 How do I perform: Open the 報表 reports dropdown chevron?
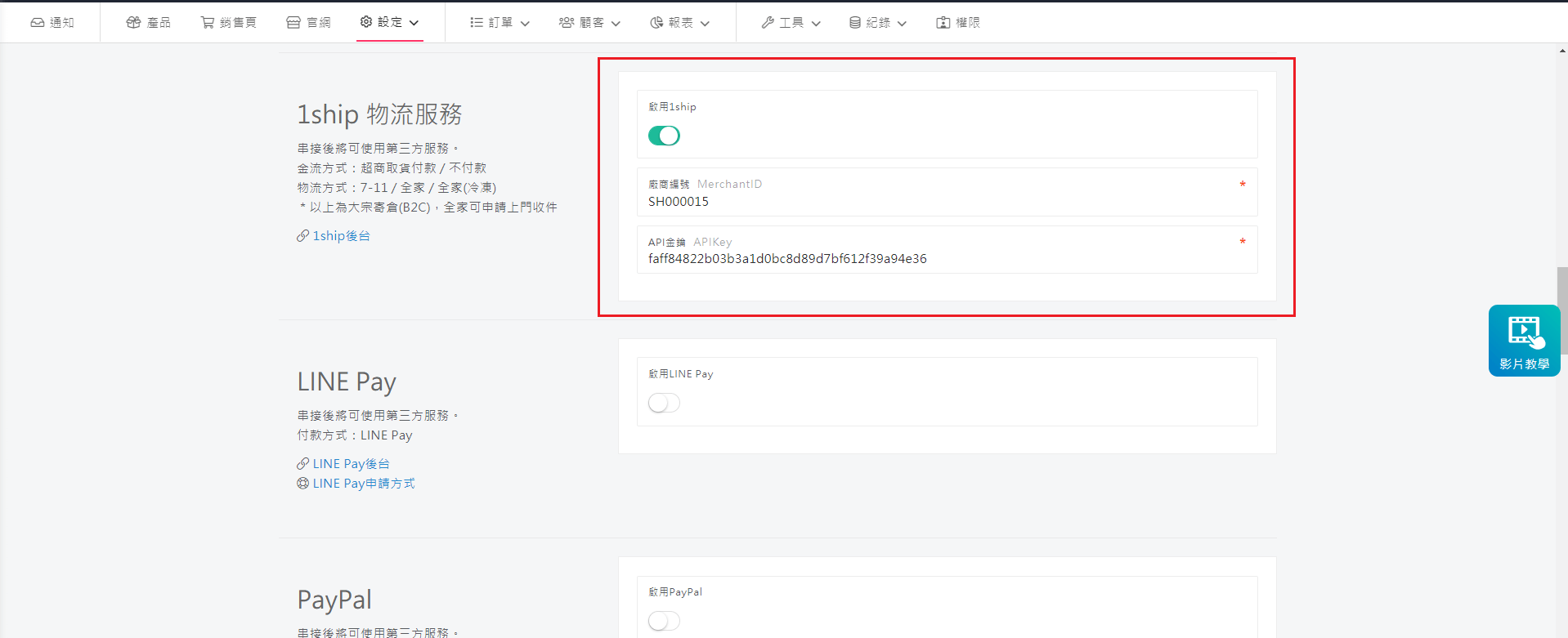click(x=705, y=24)
